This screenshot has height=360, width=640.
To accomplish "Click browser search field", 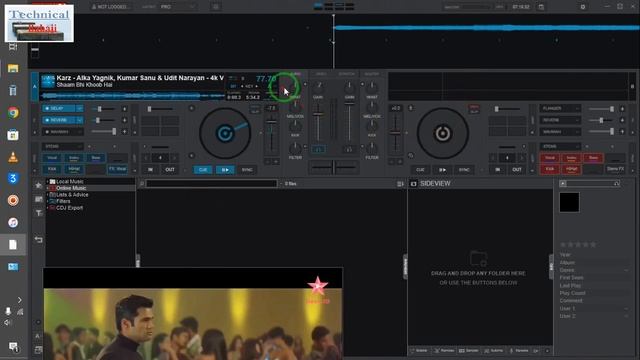I will [211, 184].
